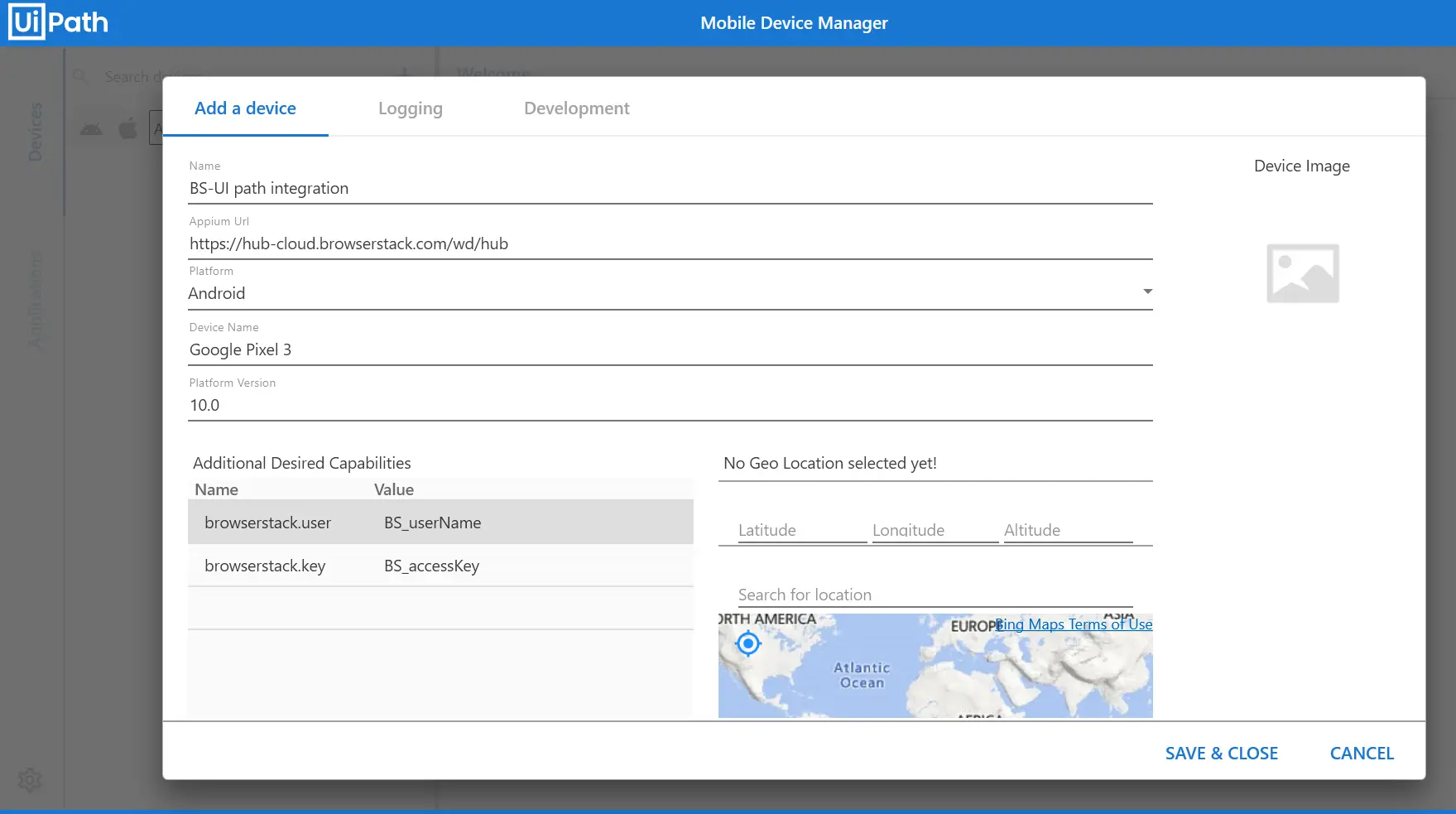Image resolution: width=1456 pixels, height=814 pixels.
Task: Click the Latitude input field
Action: (800, 530)
